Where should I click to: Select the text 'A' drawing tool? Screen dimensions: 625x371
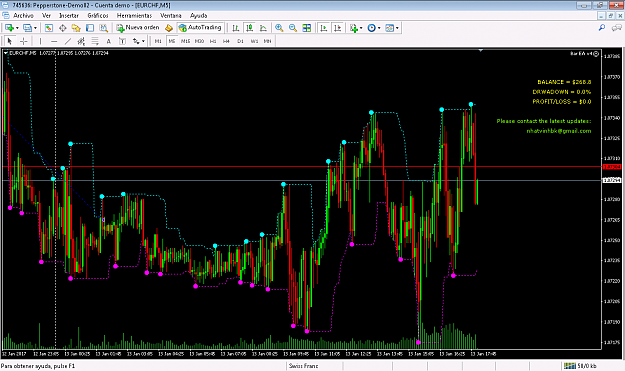point(108,41)
